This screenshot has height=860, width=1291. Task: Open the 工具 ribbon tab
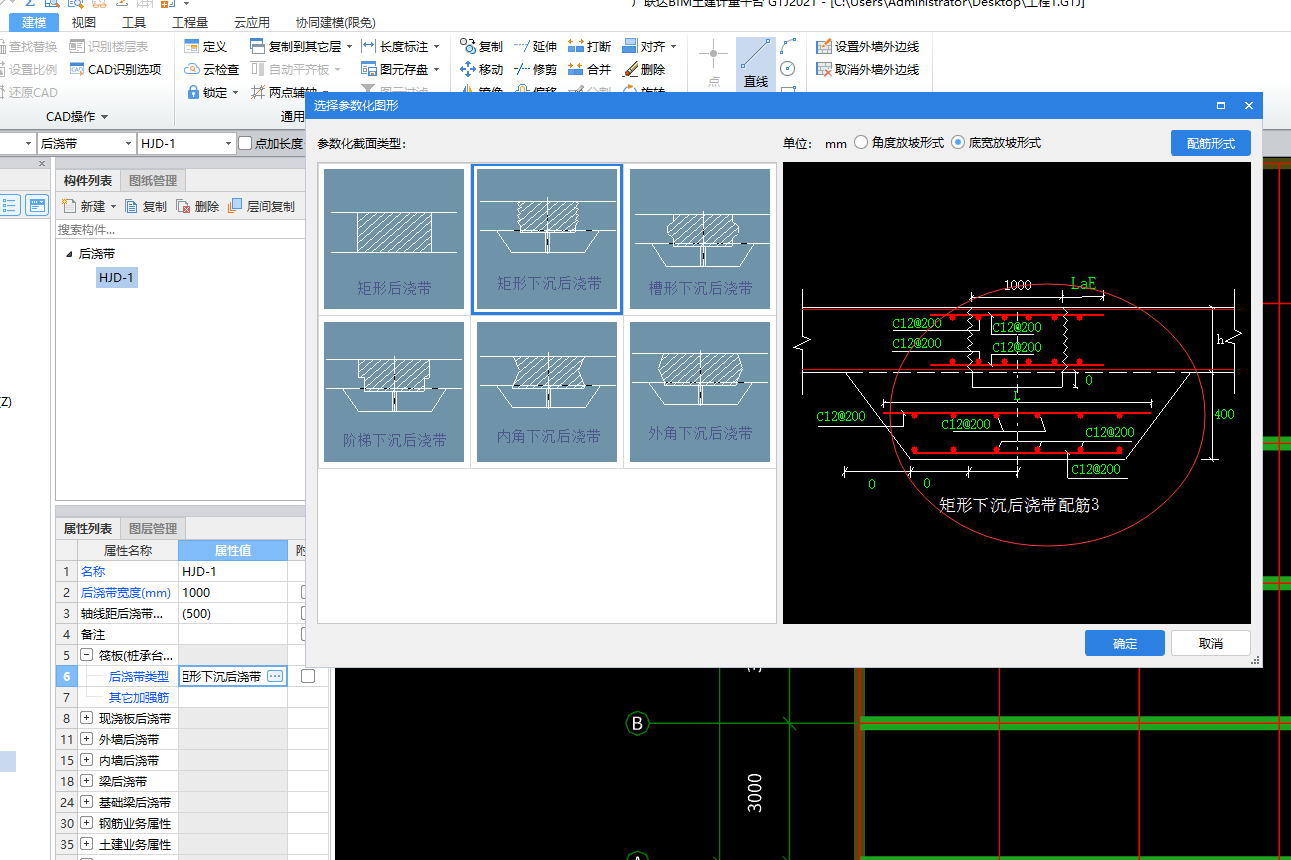point(134,22)
